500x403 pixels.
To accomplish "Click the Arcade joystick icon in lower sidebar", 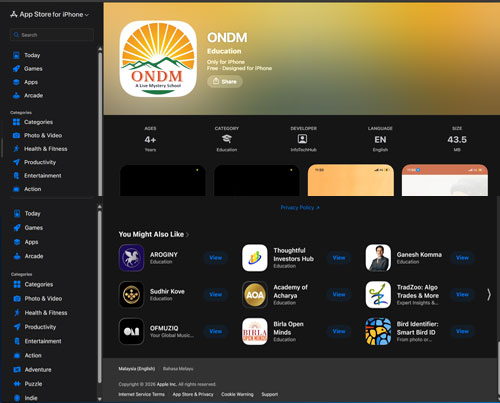I will [x=17, y=256].
